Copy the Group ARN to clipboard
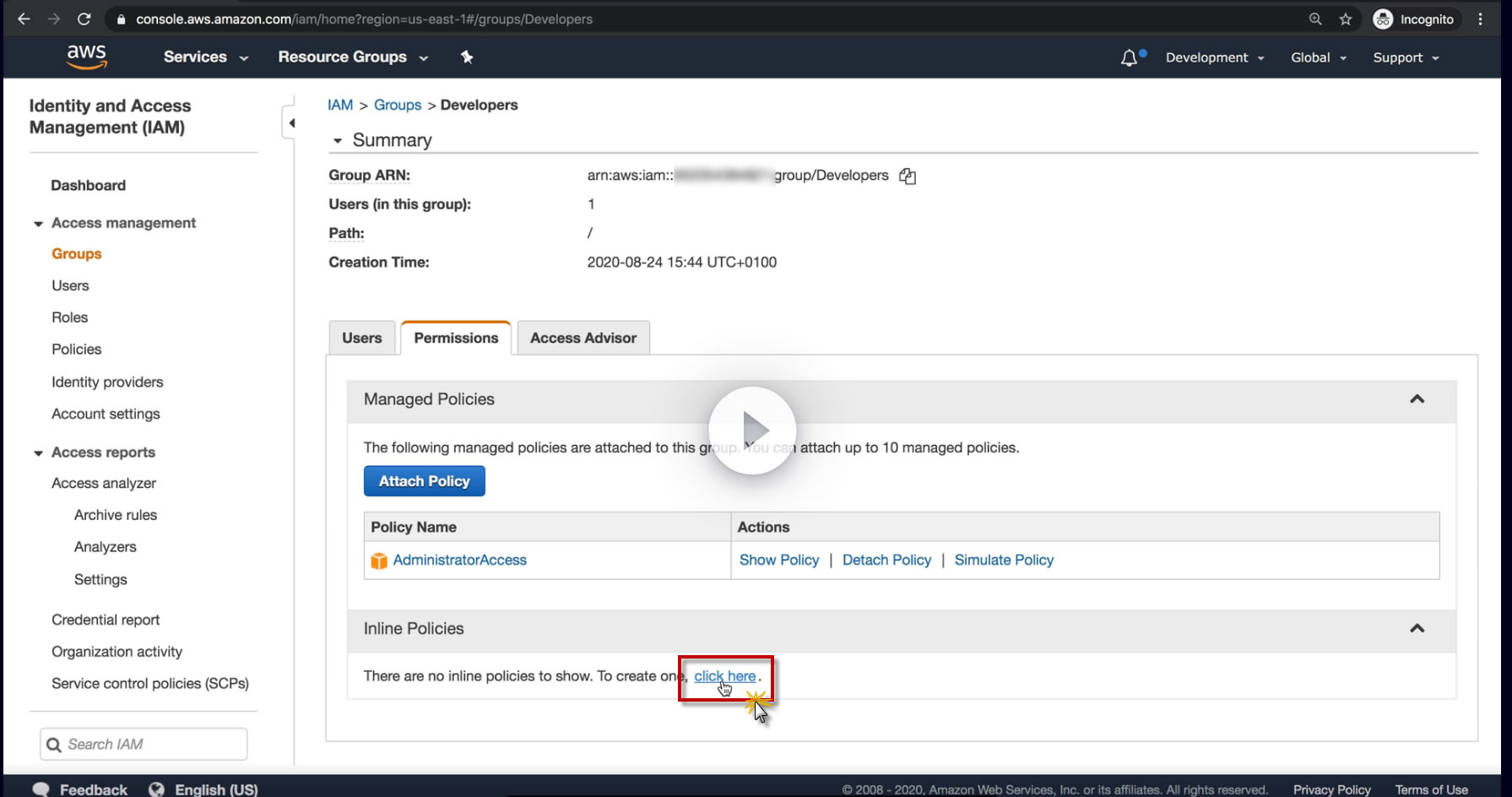 tap(908, 176)
